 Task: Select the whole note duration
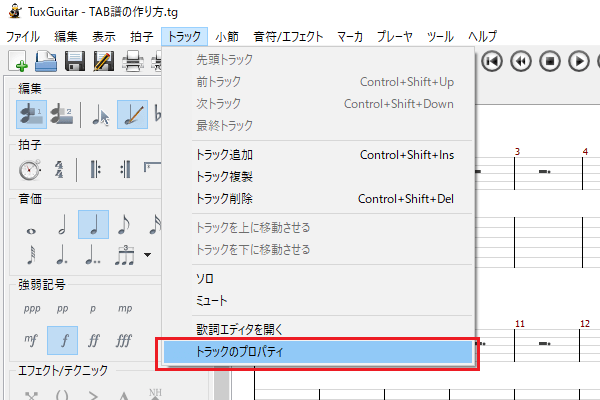[31, 231]
